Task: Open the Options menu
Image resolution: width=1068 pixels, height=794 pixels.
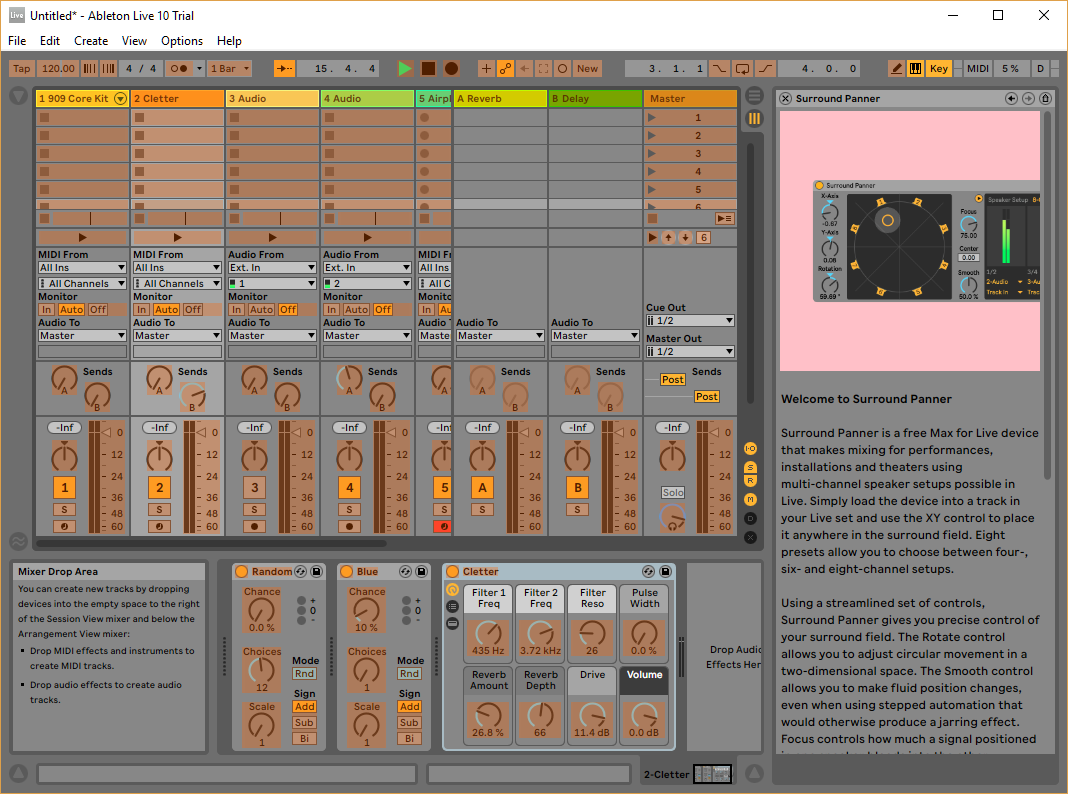Action: [x=182, y=41]
